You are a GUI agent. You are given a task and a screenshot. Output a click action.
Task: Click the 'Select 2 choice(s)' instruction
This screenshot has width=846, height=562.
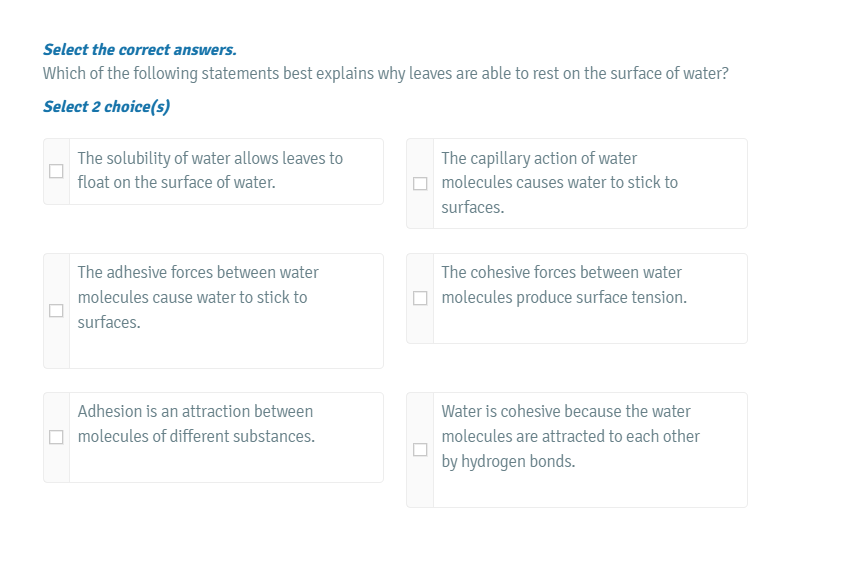click(x=106, y=107)
